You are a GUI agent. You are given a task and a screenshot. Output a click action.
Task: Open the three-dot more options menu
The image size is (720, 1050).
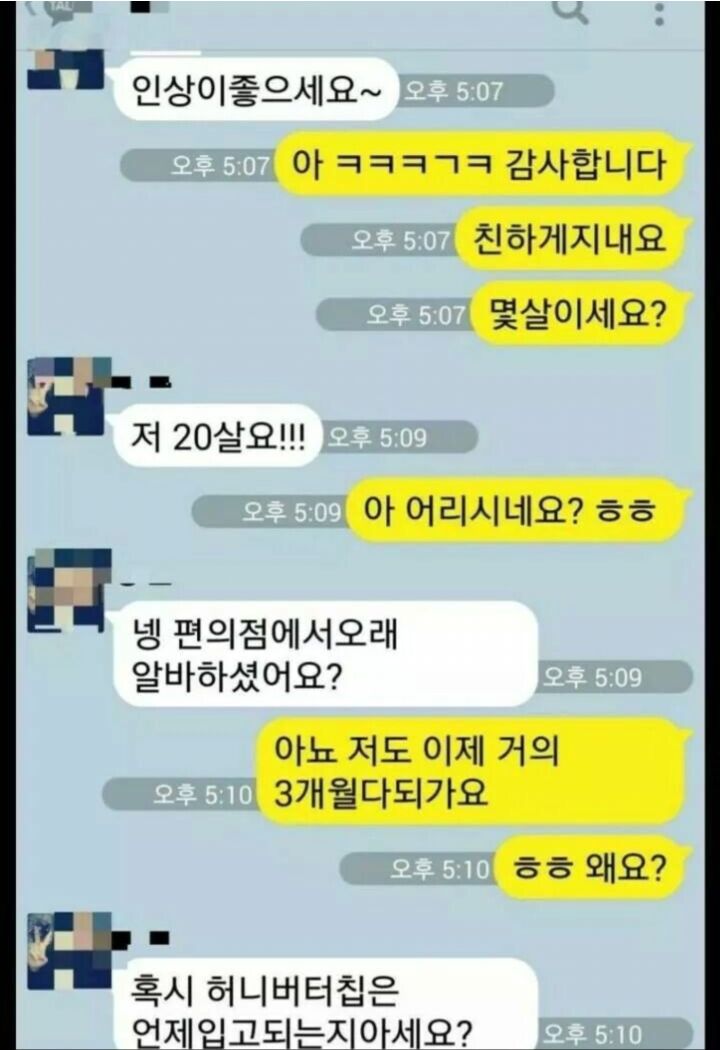coord(659,13)
